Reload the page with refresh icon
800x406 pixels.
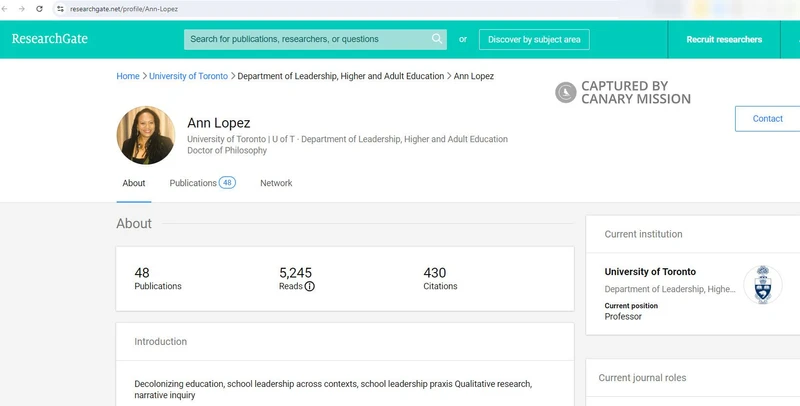pyautogui.click(x=39, y=9)
